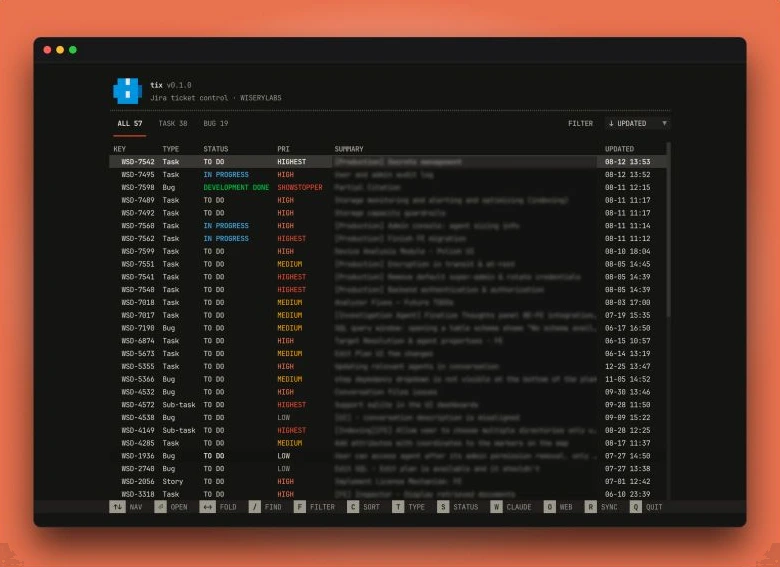
Task: Click the STATUS column header
Action: pyautogui.click(x=215, y=149)
